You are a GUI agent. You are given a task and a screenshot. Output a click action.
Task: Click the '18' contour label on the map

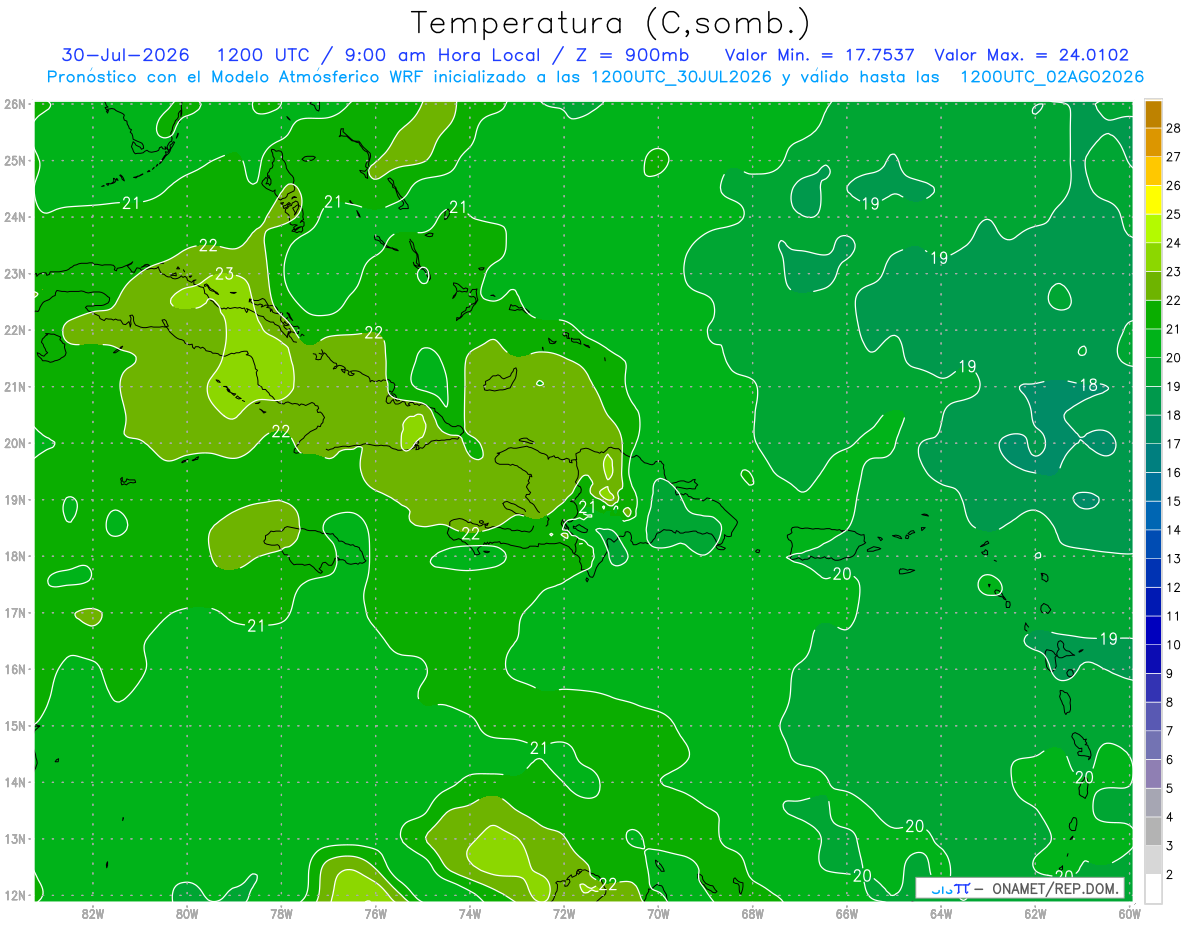[x=1089, y=385]
